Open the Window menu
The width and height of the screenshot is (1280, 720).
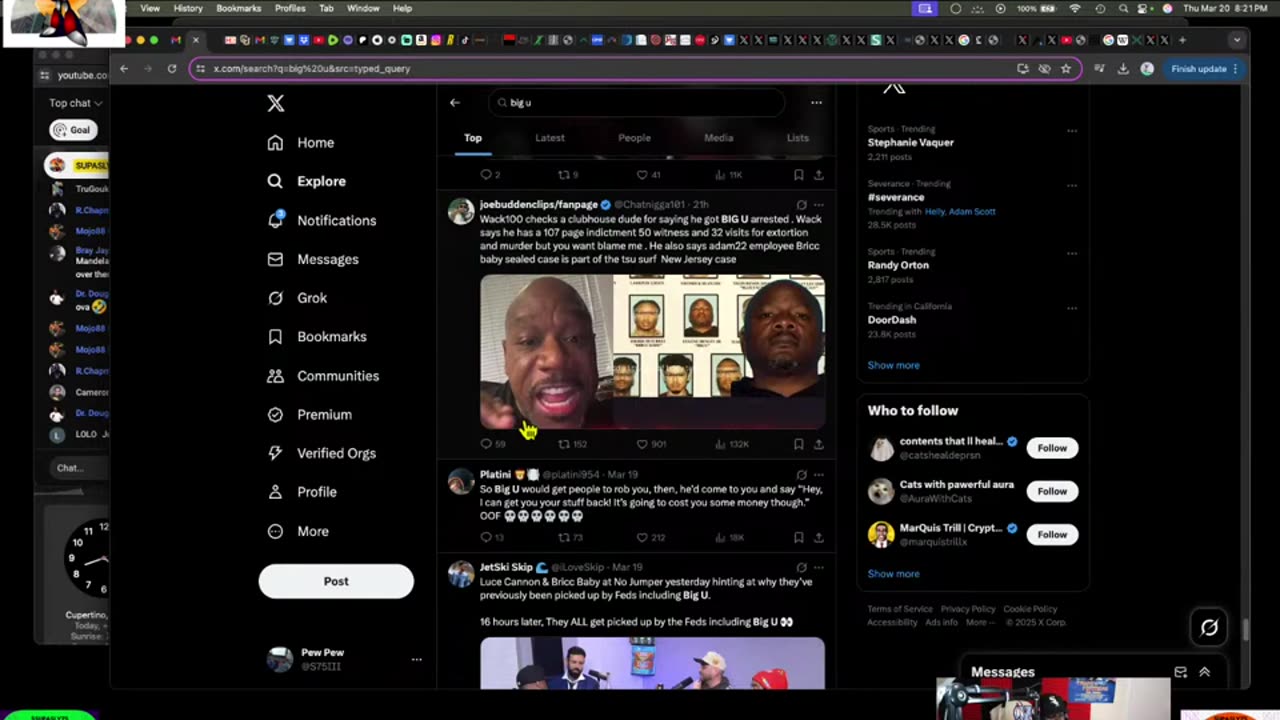[x=363, y=8]
